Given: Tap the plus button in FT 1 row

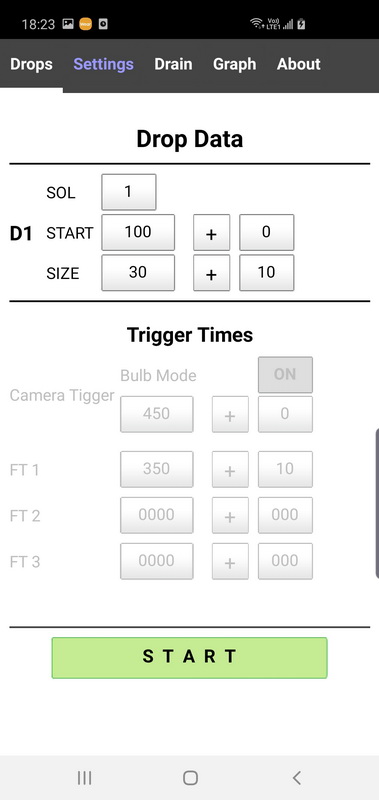Looking at the screenshot, I should 230,469.
